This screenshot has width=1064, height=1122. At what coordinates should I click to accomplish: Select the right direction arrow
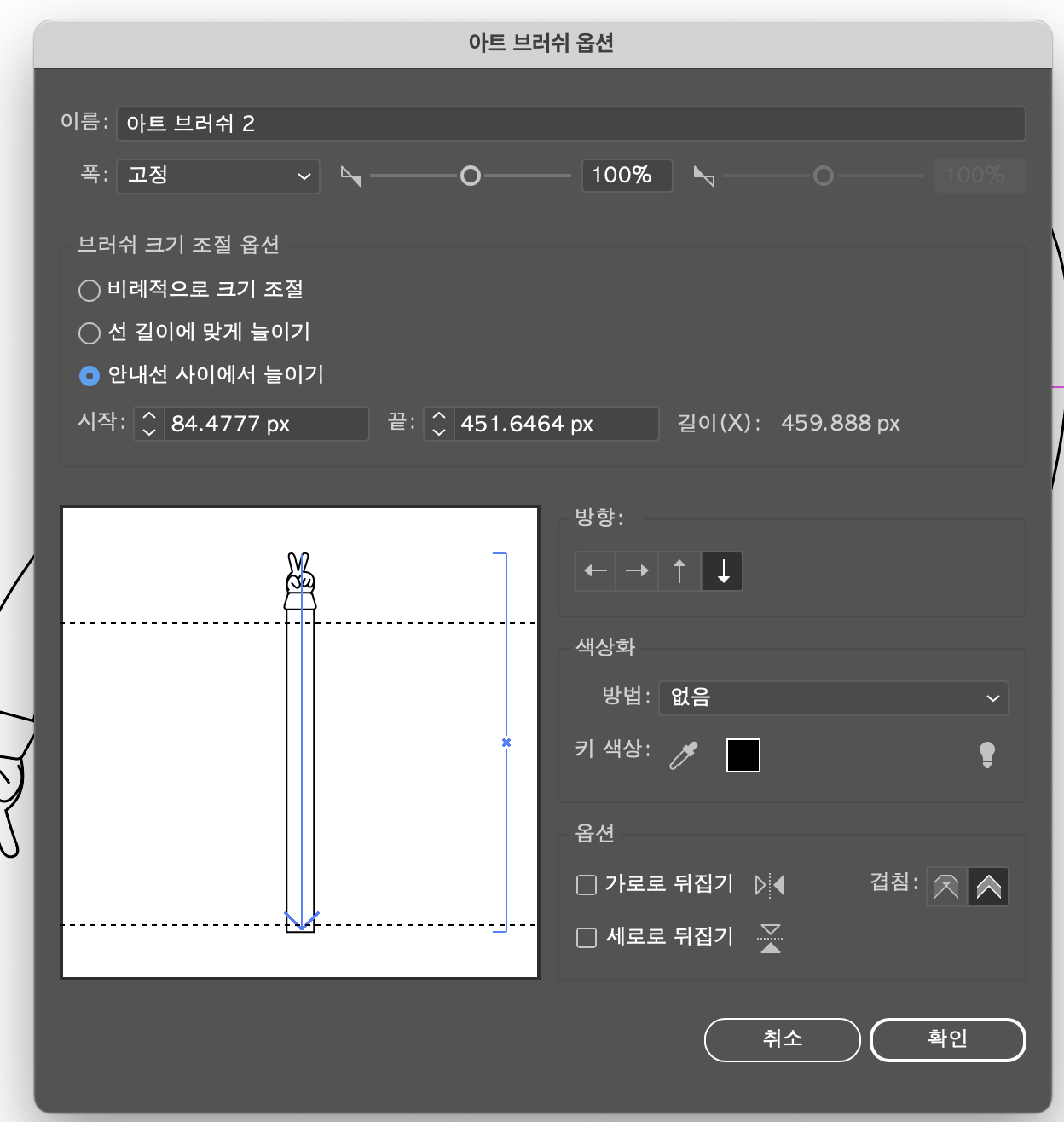[637, 571]
